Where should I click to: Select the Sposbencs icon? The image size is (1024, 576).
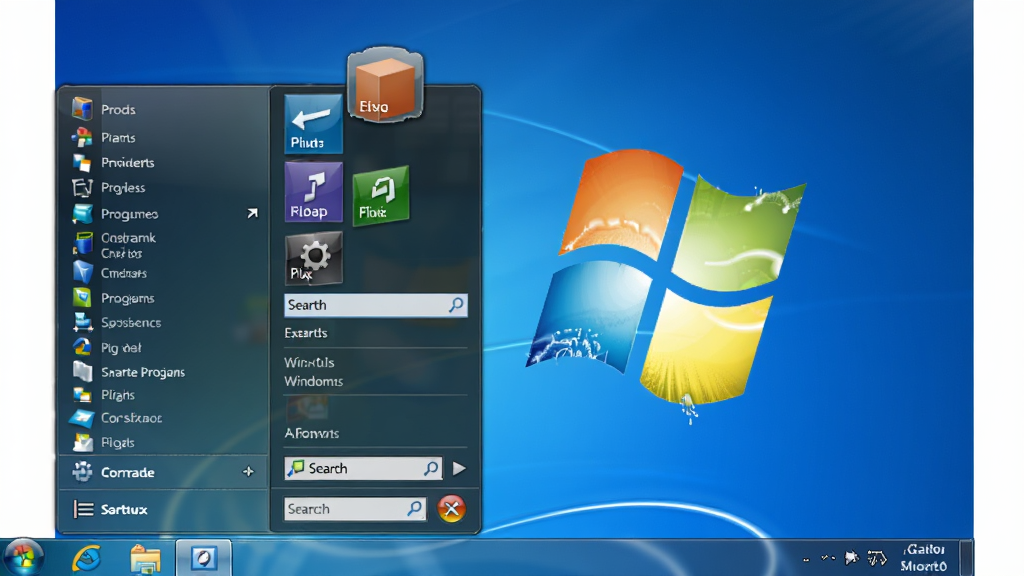point(82,322)
